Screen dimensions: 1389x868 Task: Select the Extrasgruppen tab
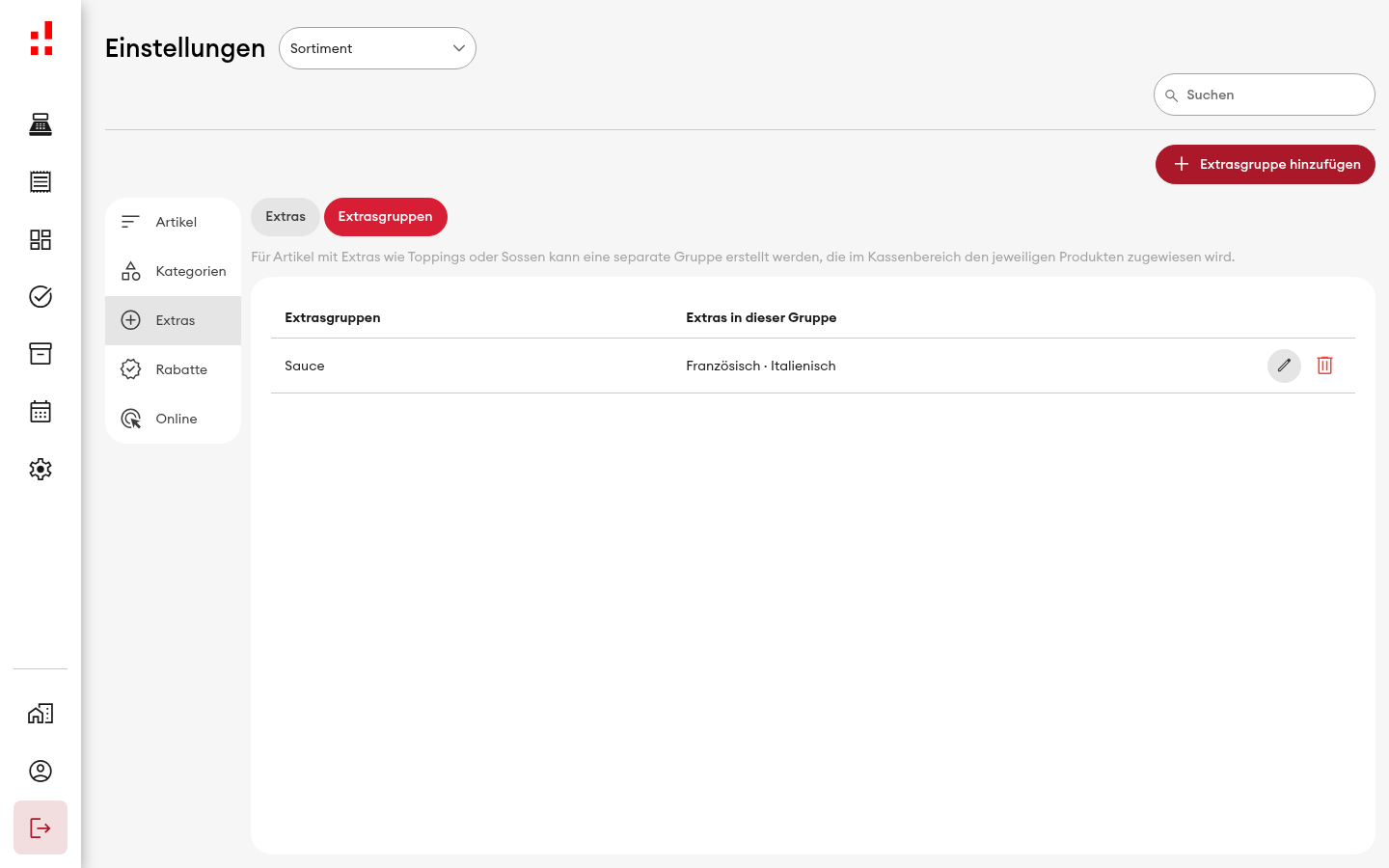click(x=385, y=216)
